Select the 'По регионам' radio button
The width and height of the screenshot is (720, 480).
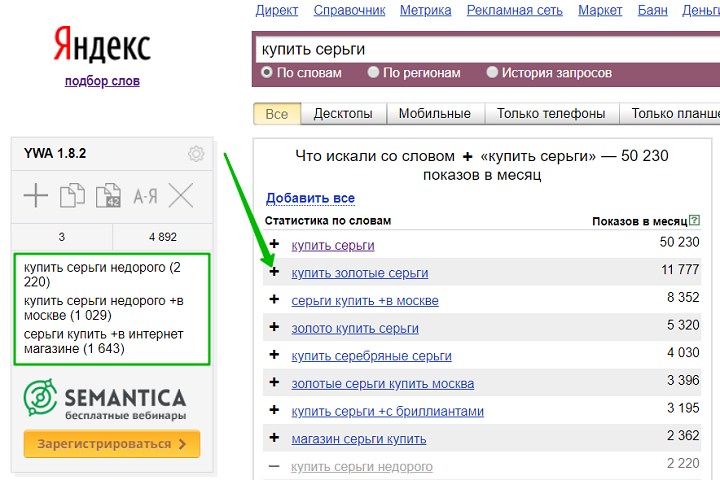[x=373, y=72]
